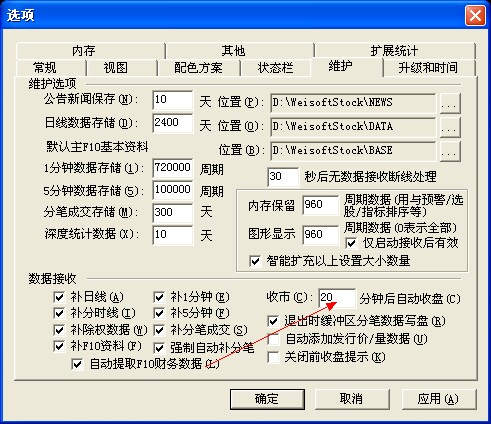This screenshot has width=491, height=424.
Task: Click the 确定 button
Action: (267, 399)
